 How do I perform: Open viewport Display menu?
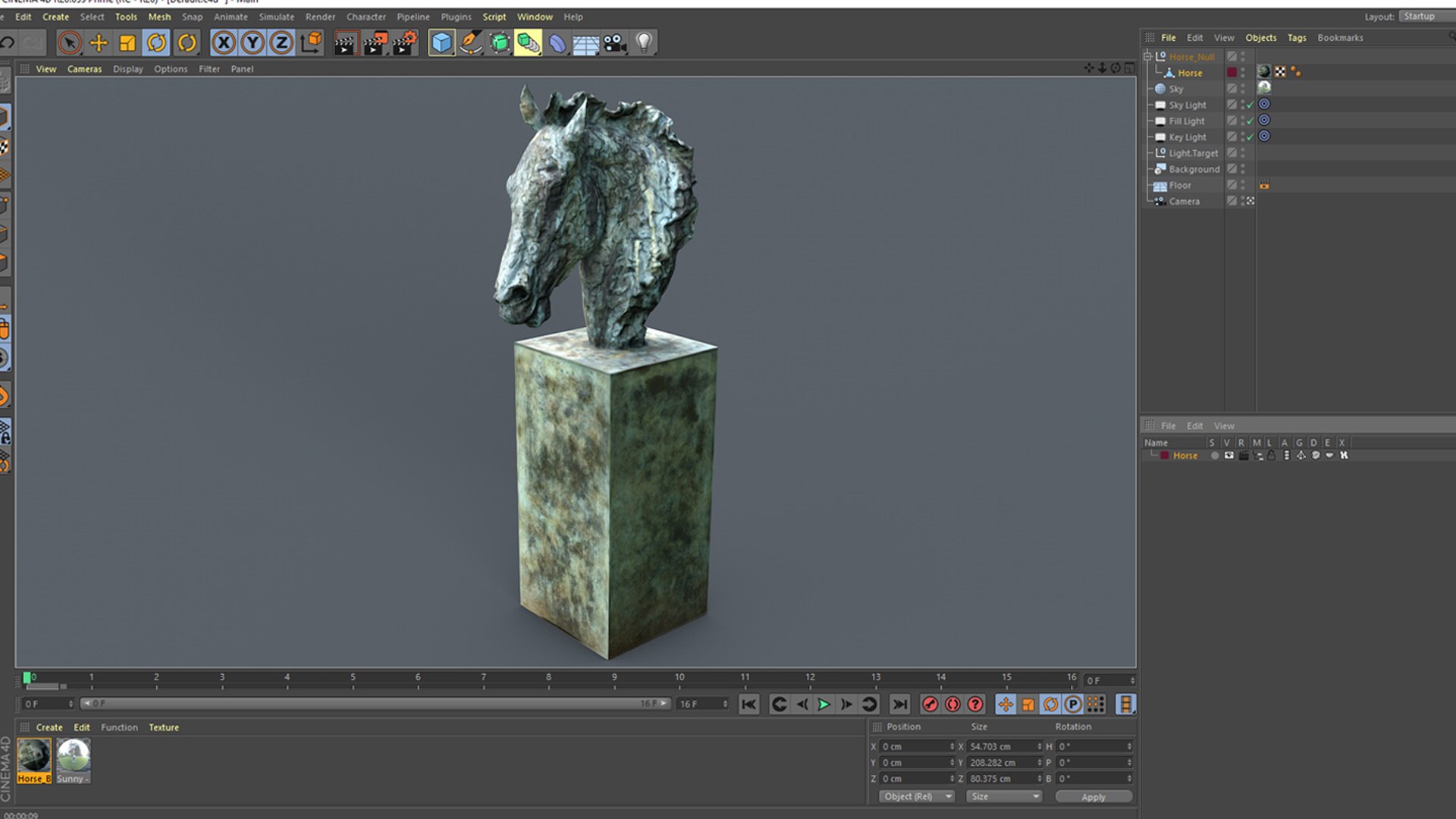[x=128, y=69]
